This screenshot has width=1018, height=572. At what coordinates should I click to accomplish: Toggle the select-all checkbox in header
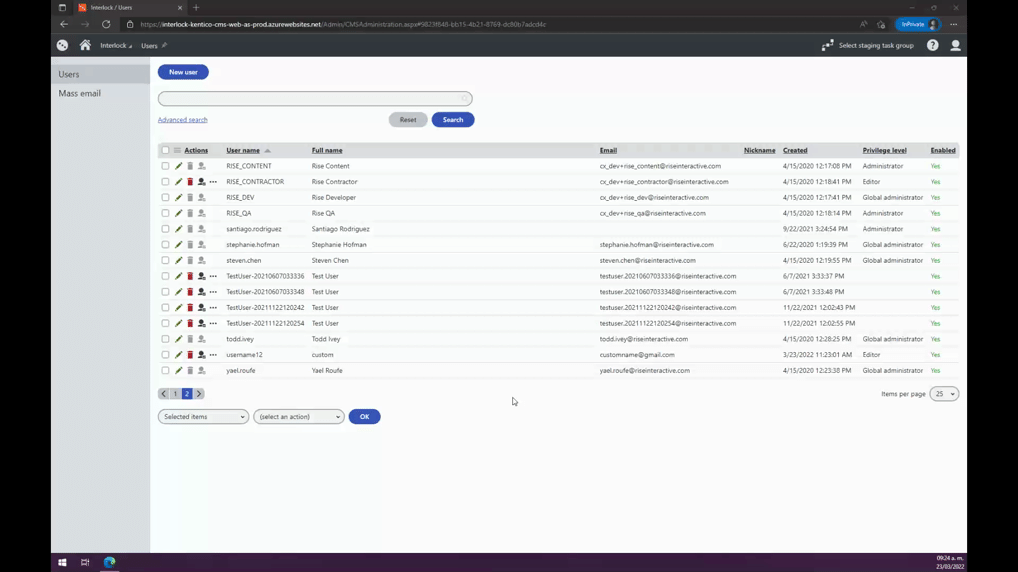click(x=166, y=150)
